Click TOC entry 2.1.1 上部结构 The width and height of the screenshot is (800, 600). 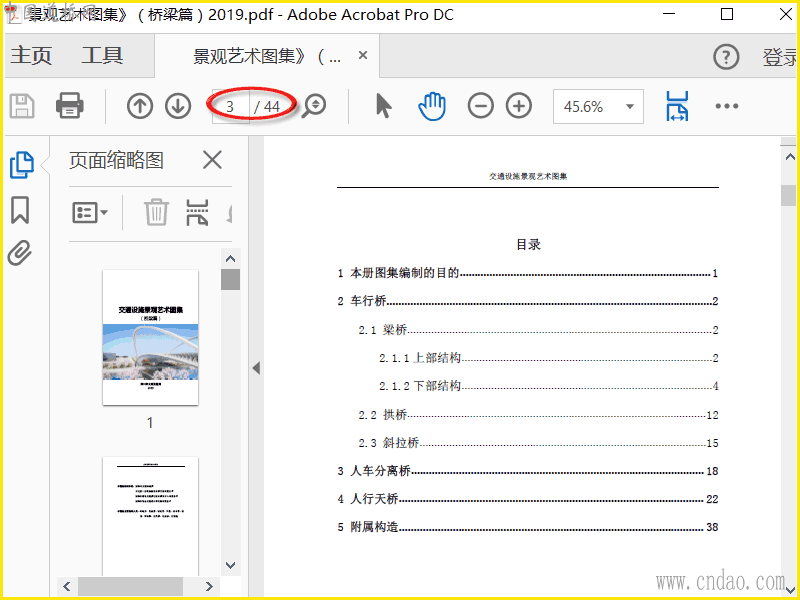pos(548,358)
